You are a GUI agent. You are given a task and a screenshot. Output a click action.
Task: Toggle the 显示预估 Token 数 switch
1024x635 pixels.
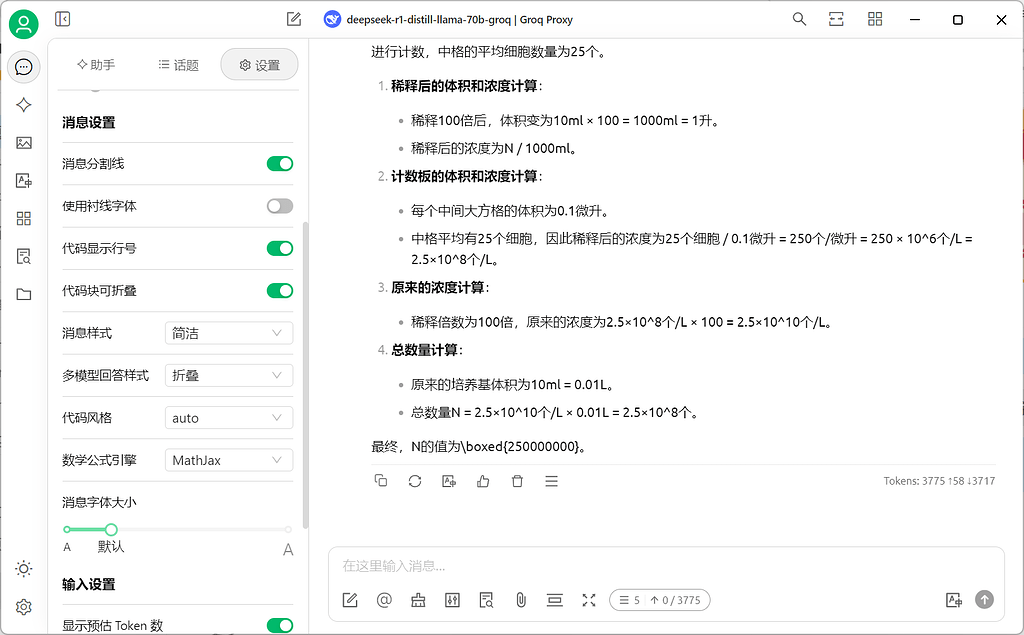point(280,625)
